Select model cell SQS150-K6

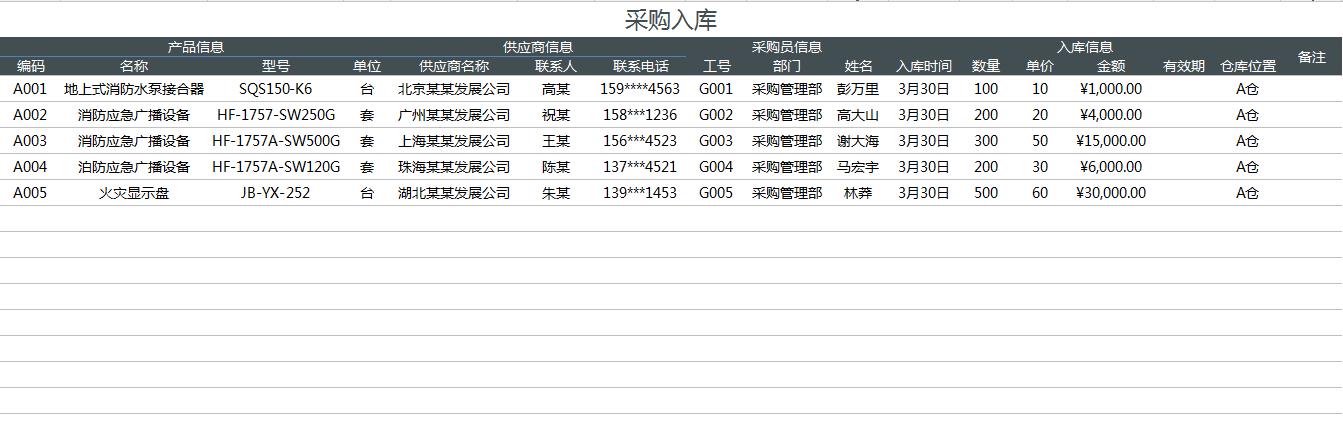click(275, 89)
